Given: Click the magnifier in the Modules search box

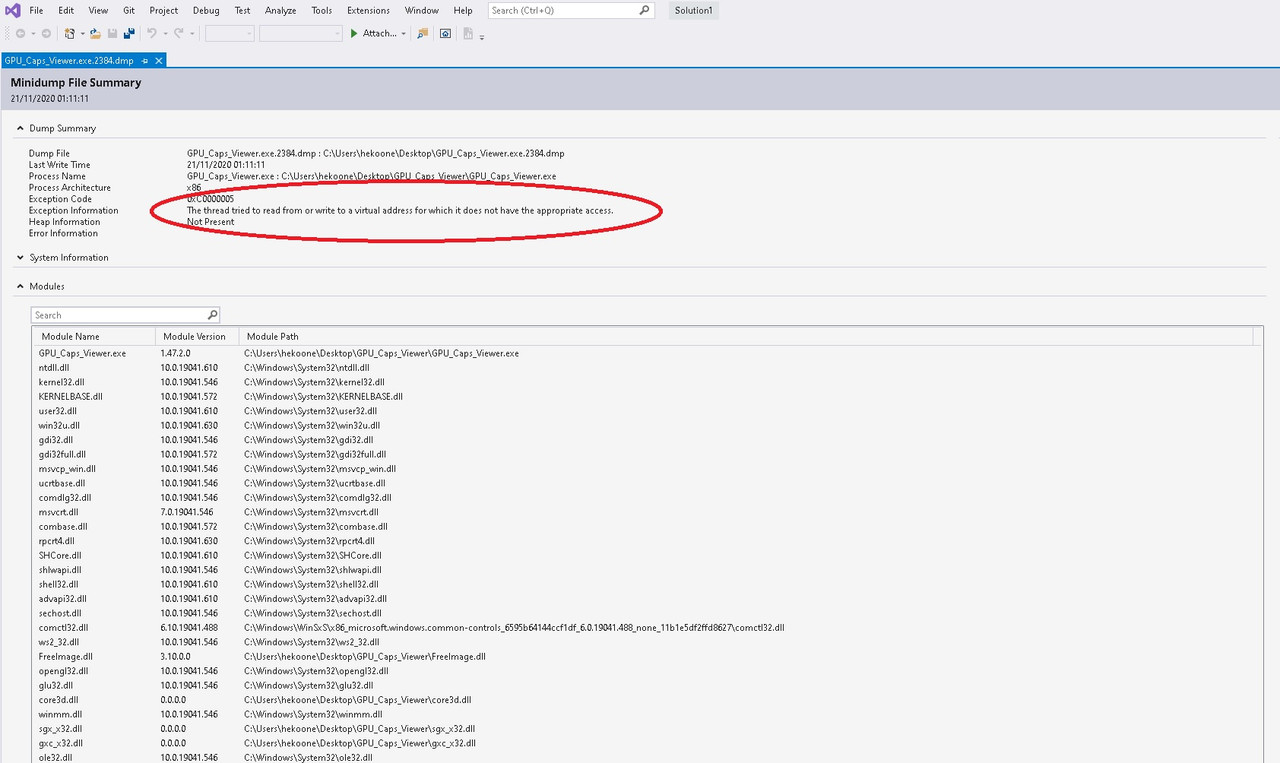Looking at the screenshot, I should click(x=211, y=315).
